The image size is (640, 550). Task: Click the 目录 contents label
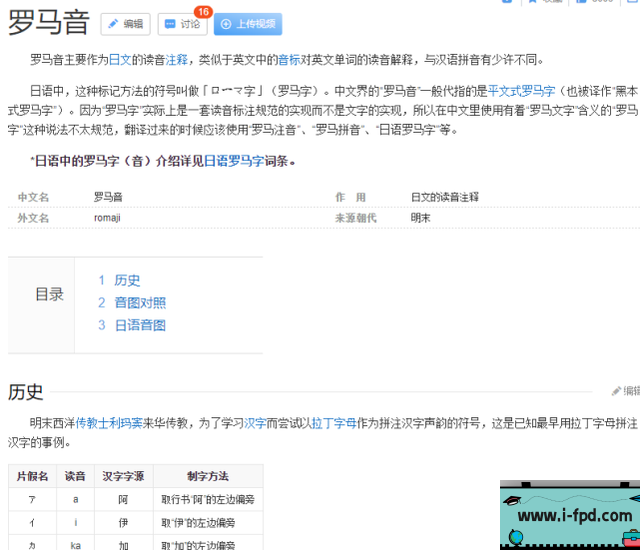pos(49,294)
